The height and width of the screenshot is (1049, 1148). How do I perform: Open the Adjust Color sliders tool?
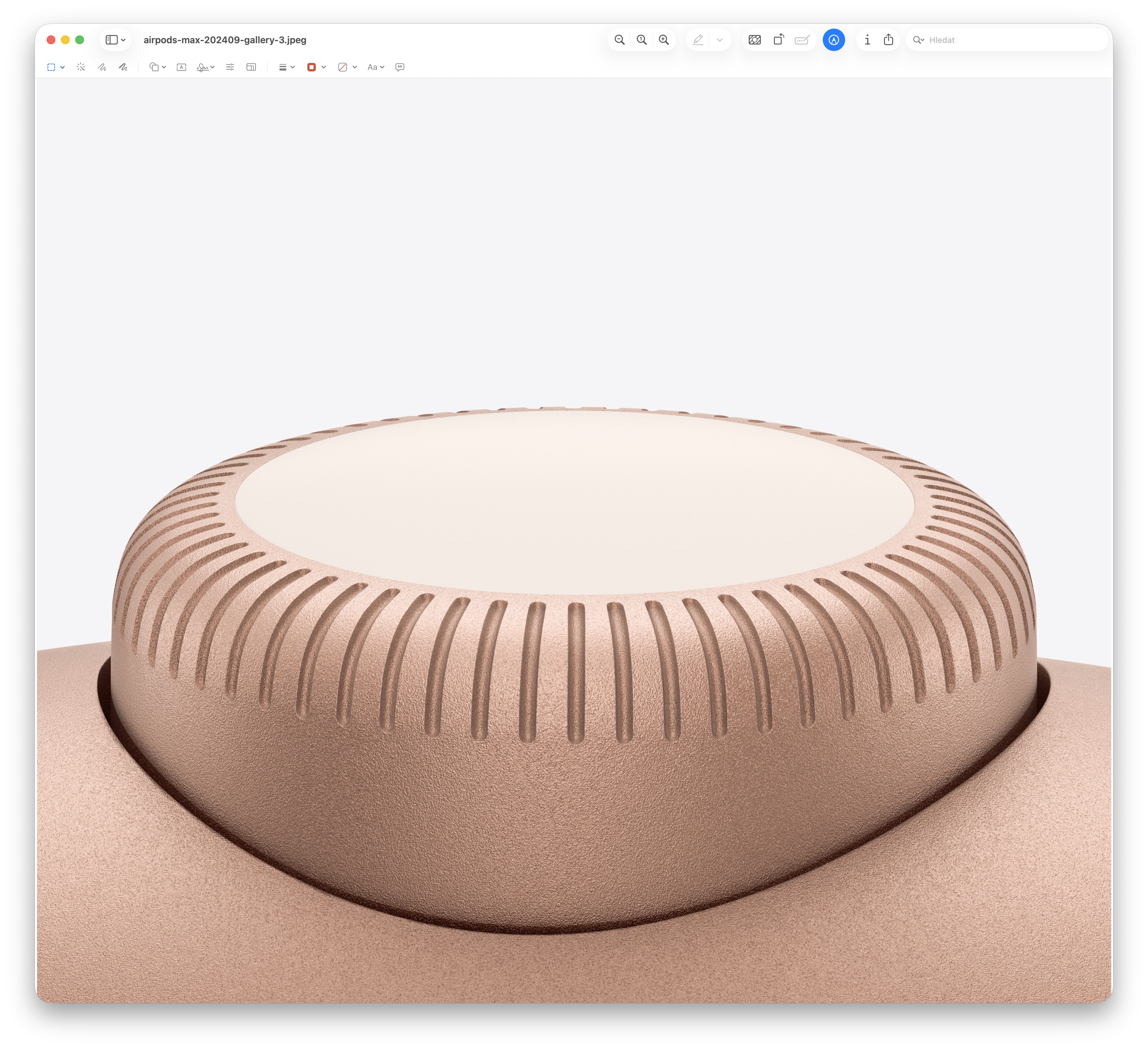230,67
